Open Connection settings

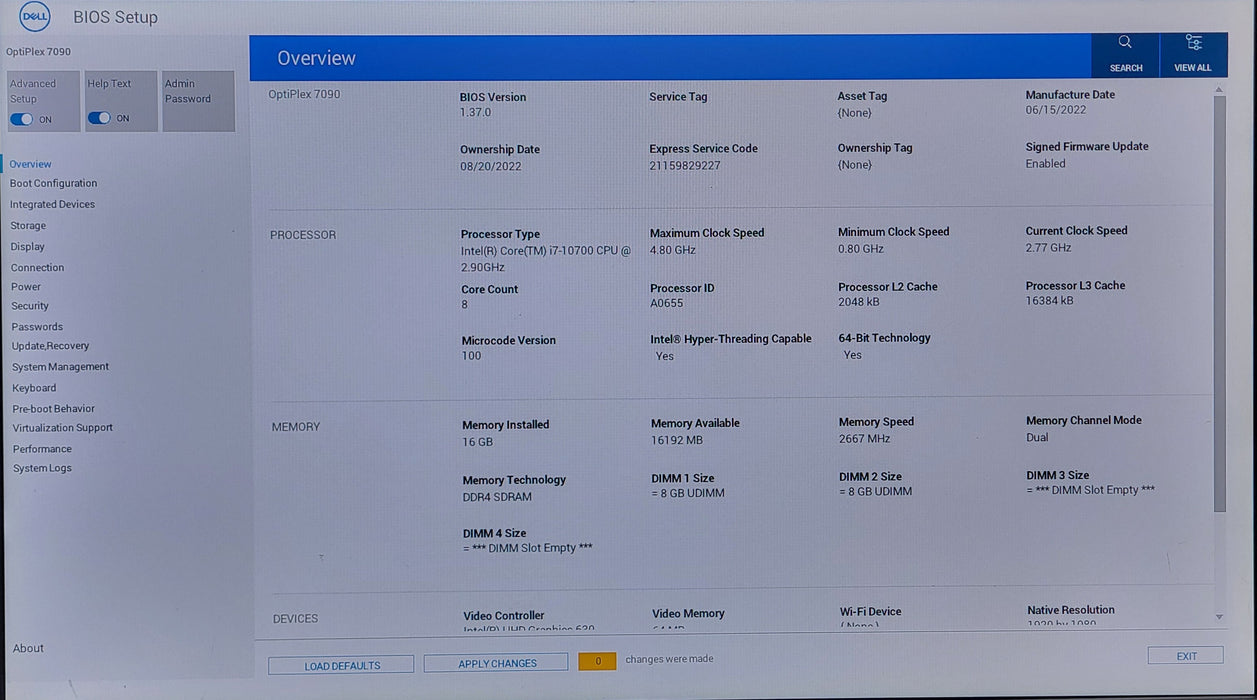38,268
